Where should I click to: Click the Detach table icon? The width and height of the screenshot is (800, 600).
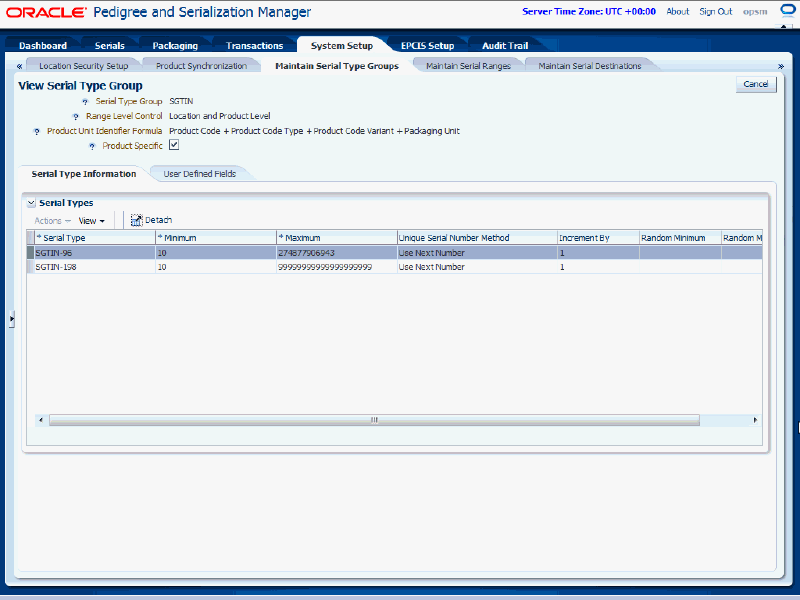point(136,220)
